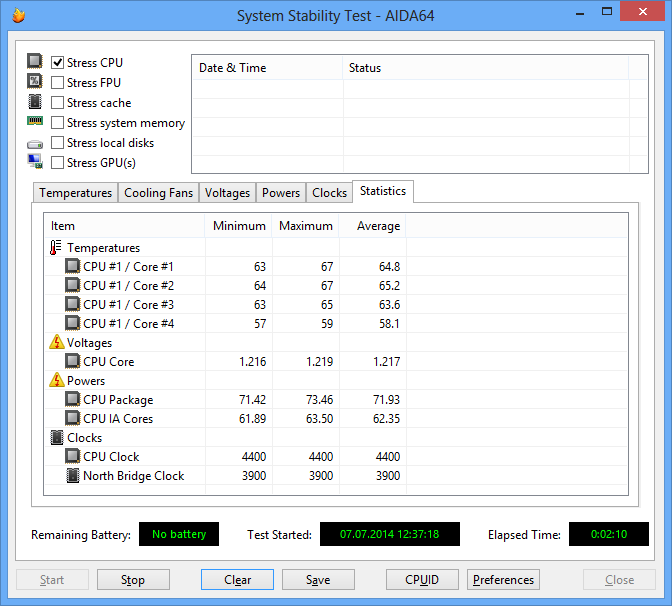The width and height of the screenshot is (672, 606).
Task: Click the Minimum column header
Action: point(239,226)
